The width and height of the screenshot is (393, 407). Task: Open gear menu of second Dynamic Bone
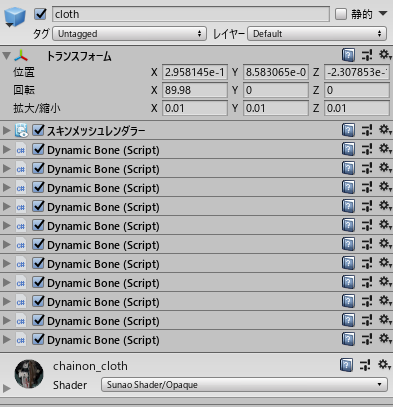(x=385, y=168)
